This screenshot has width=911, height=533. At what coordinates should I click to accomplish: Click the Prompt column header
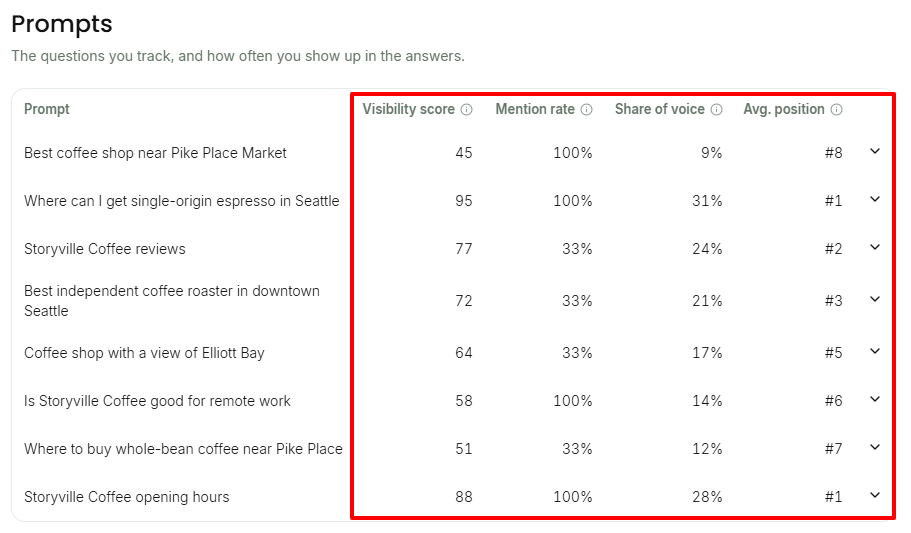pyautogui.click(x=46, y=109)
